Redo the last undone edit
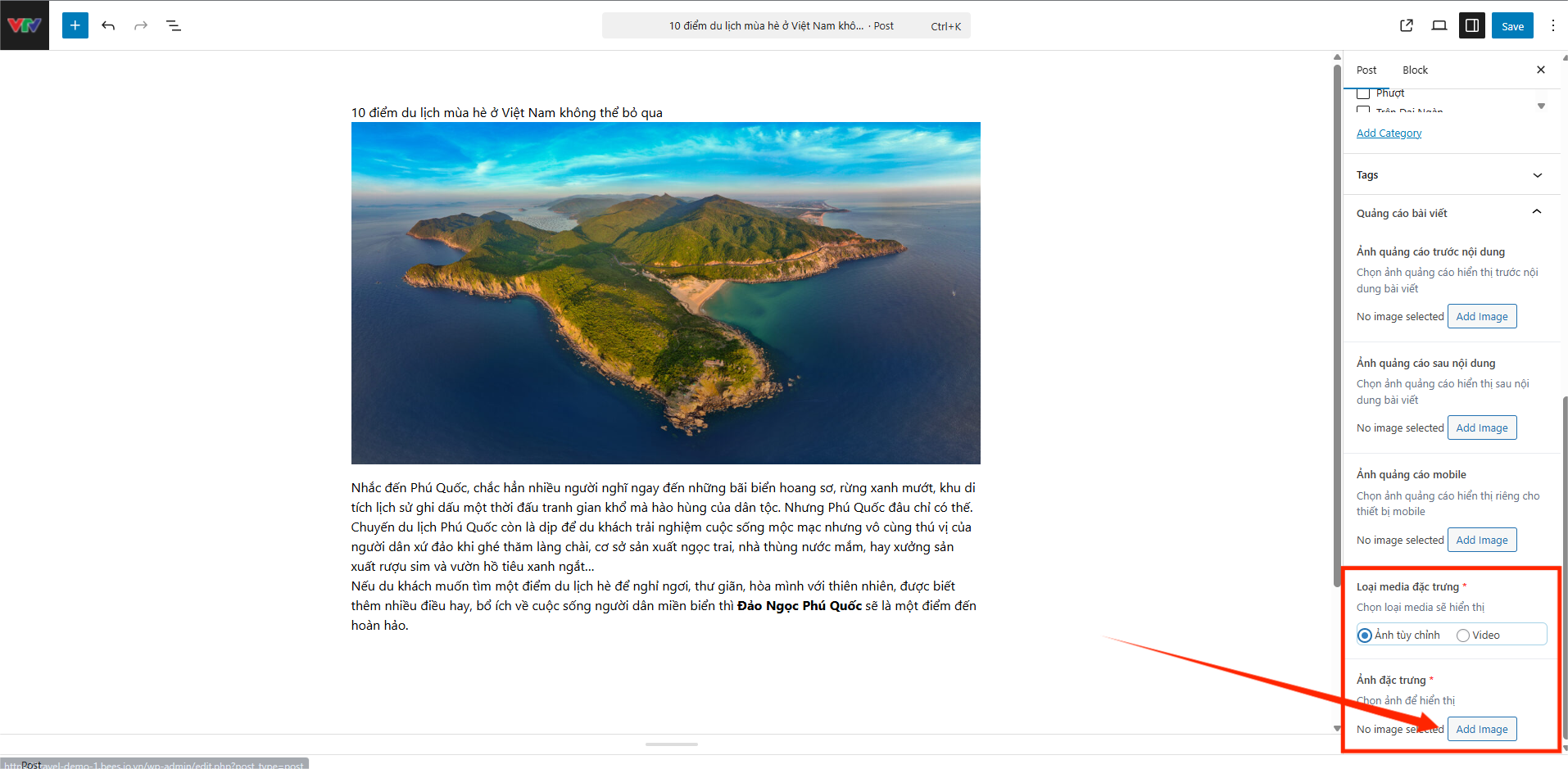1568x769 pixels. click(x=141, y=25)
